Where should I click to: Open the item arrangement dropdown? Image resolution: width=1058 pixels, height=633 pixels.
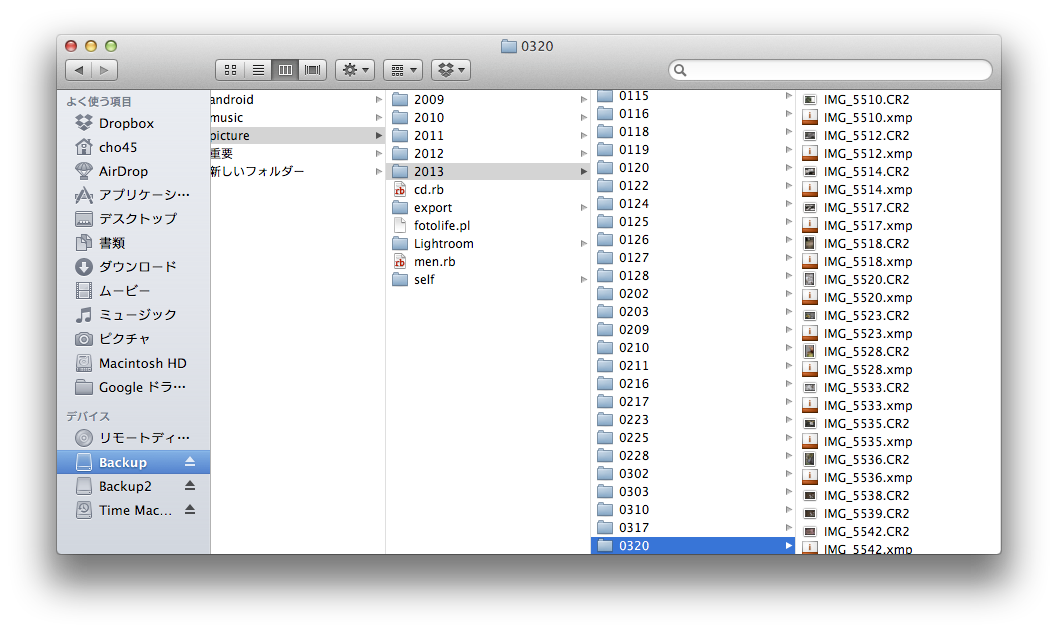pyautogui.click(x=403, y=70)
